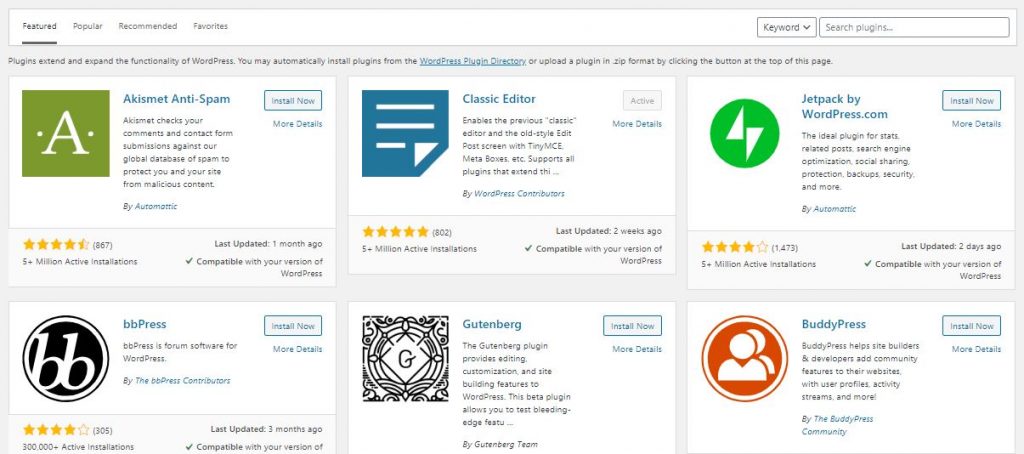
Task: Open the Keyword search type dropdown
Action: click(x=786, y=27)
